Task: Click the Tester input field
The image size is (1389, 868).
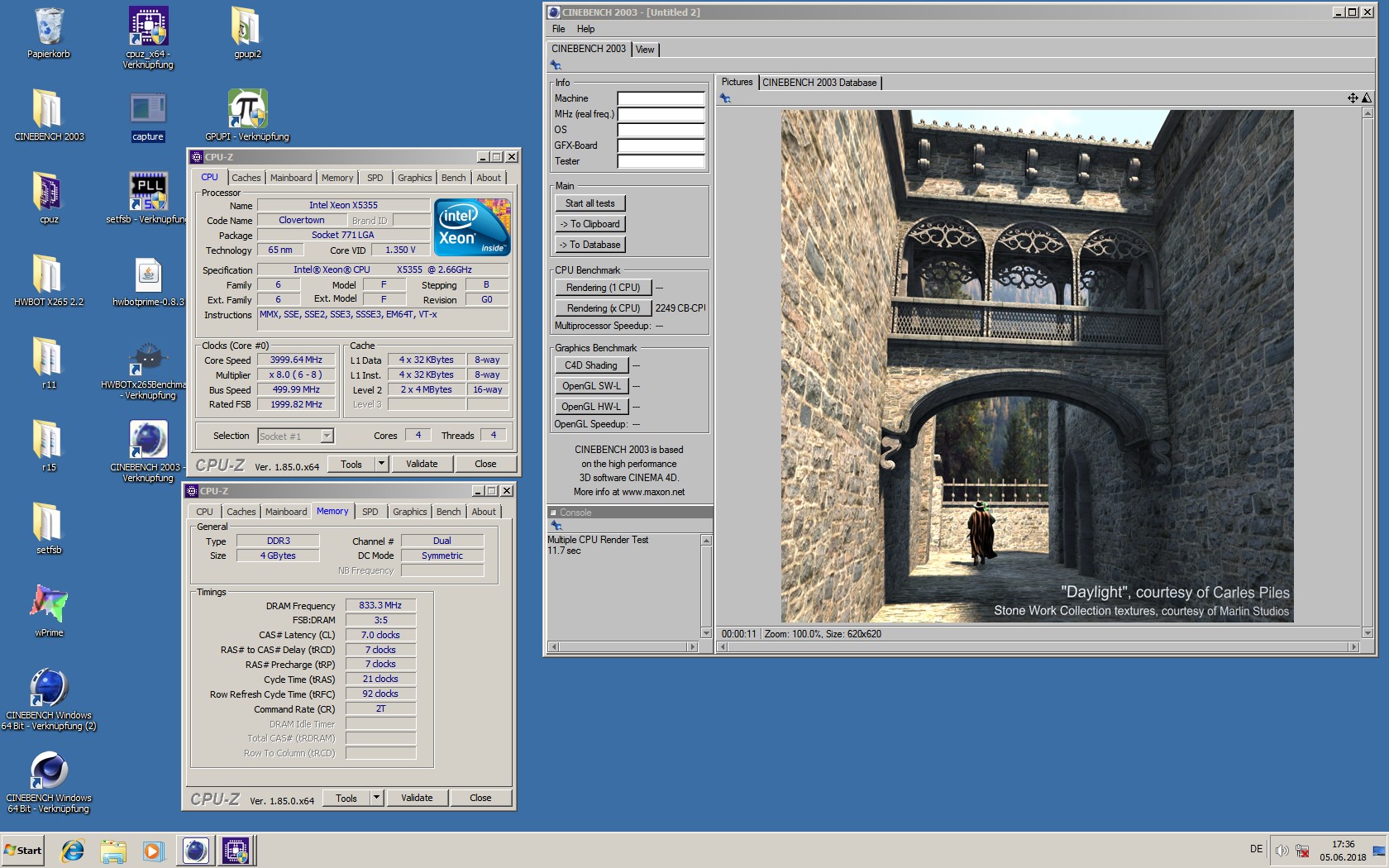Action: click(x=661, y=161)
